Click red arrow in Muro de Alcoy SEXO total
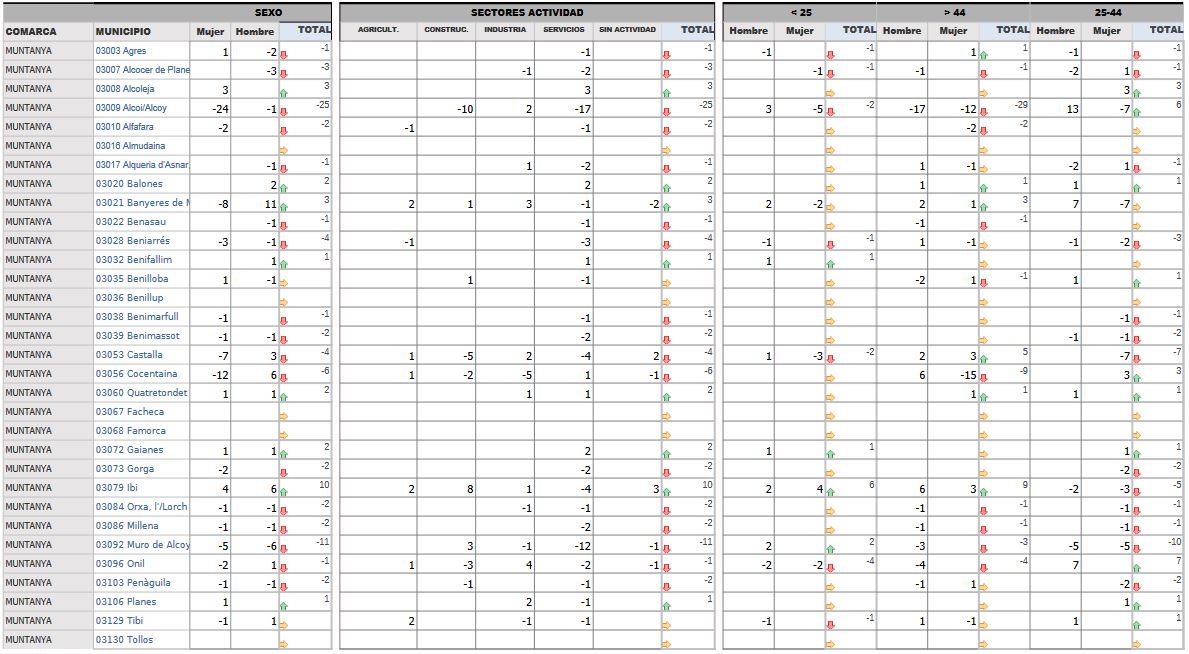This screenshot has width=1189, height=654. coord(284,549)
